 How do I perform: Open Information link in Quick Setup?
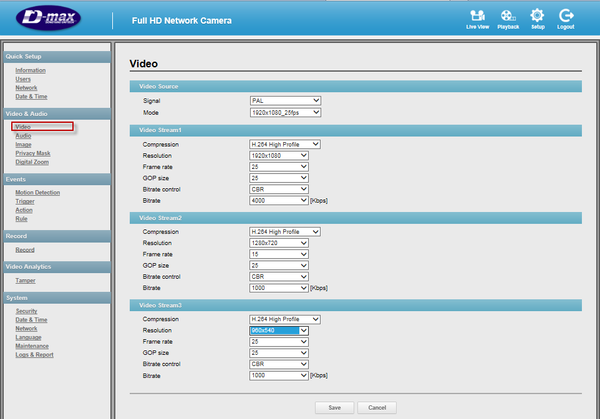click(31, 70)
